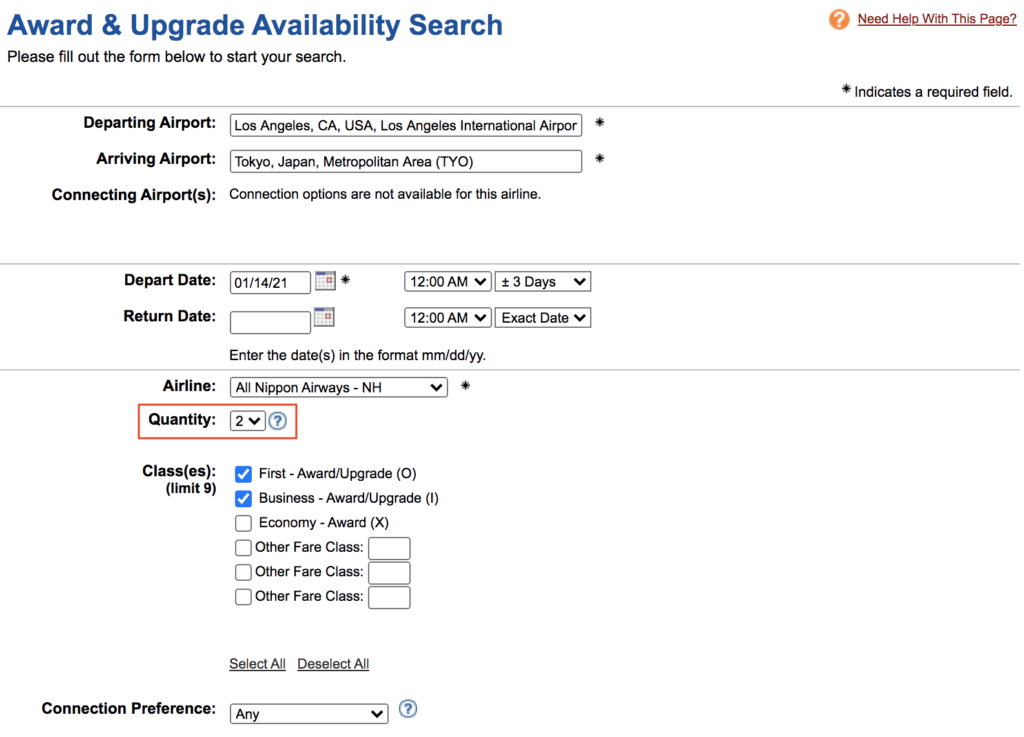Viewport: 1024px width, 737px height.
Task: Open the Return Date time dropdown
Action: pos(447,318)
